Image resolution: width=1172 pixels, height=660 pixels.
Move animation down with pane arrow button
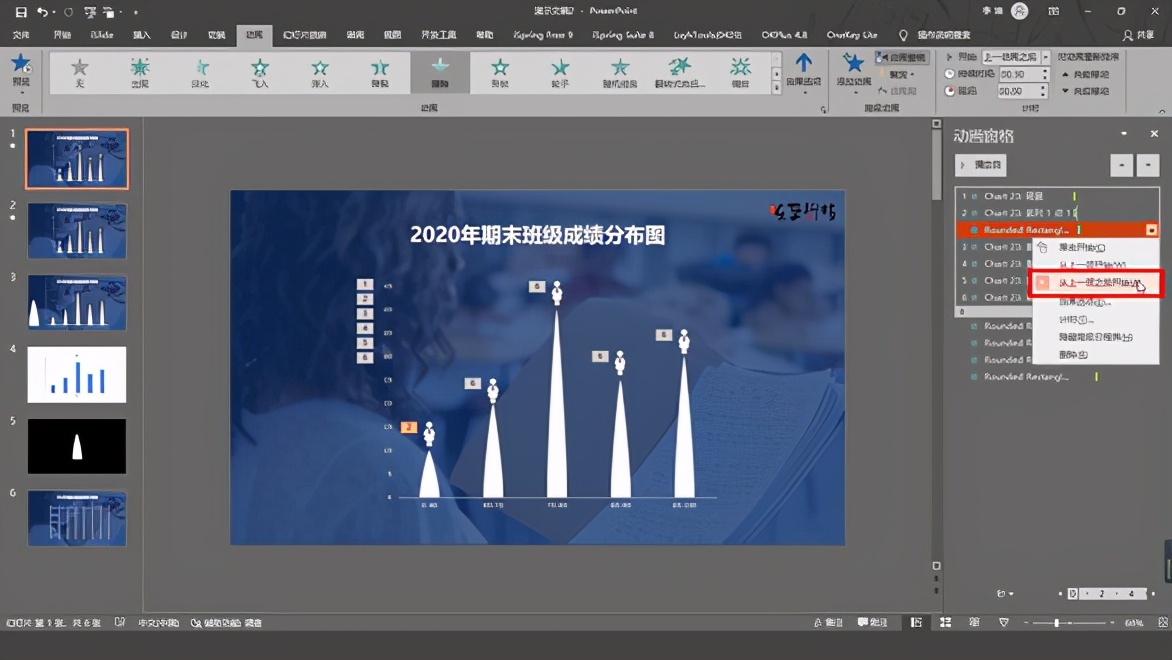point(1148,164)
